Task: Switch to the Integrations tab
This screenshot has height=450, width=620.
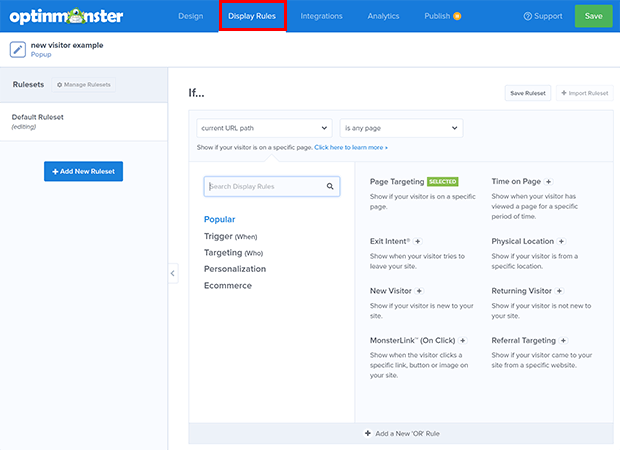Action: coord(321,16)
